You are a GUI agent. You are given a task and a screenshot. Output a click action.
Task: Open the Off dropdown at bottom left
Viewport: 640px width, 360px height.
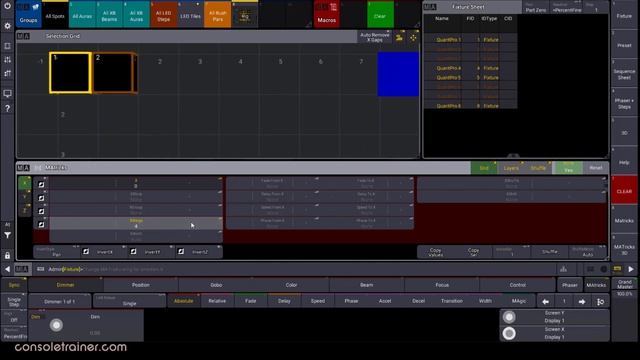click(x=14, y=318)
